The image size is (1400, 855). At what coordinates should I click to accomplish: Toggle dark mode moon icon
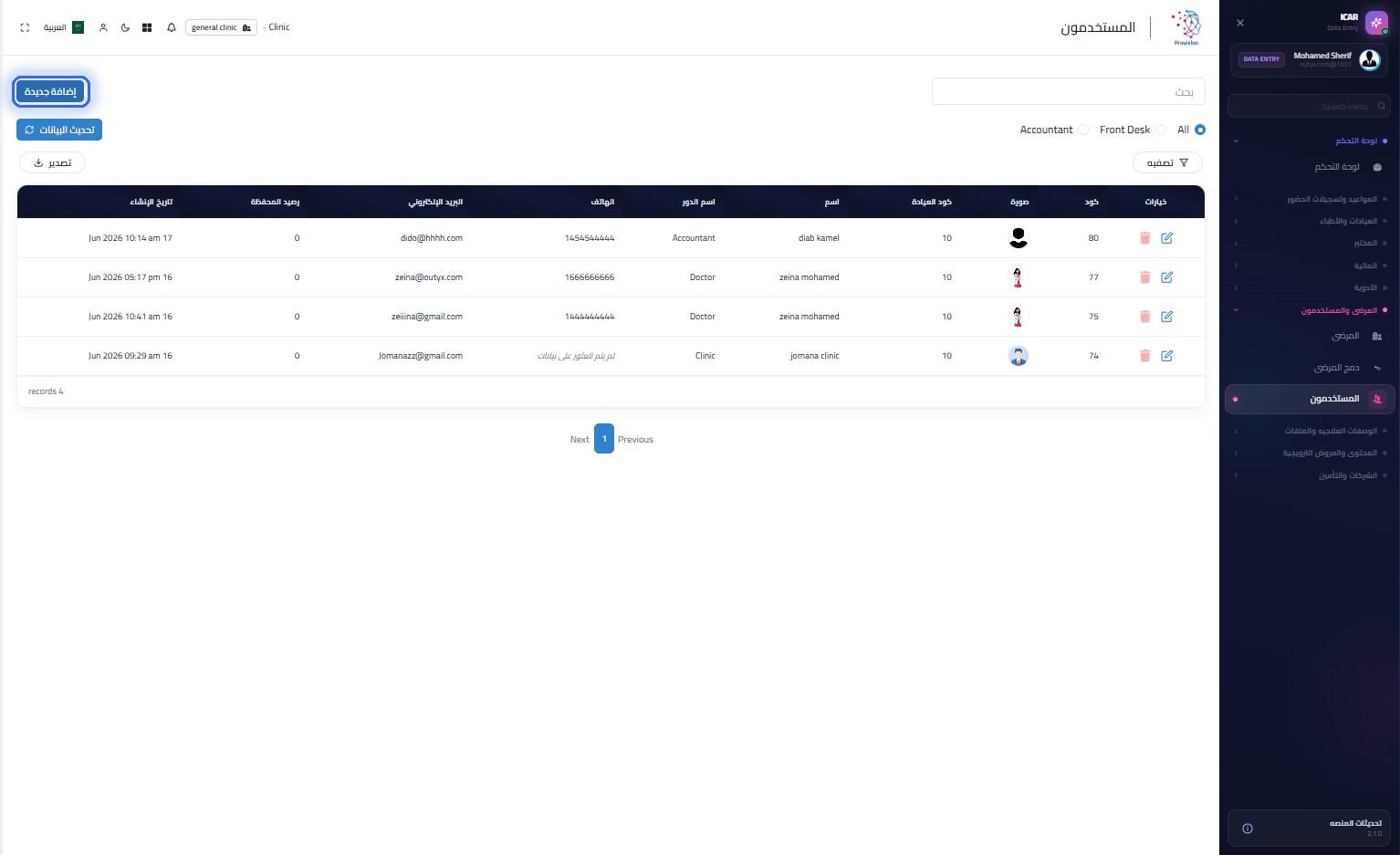click(x=125, y=27)
